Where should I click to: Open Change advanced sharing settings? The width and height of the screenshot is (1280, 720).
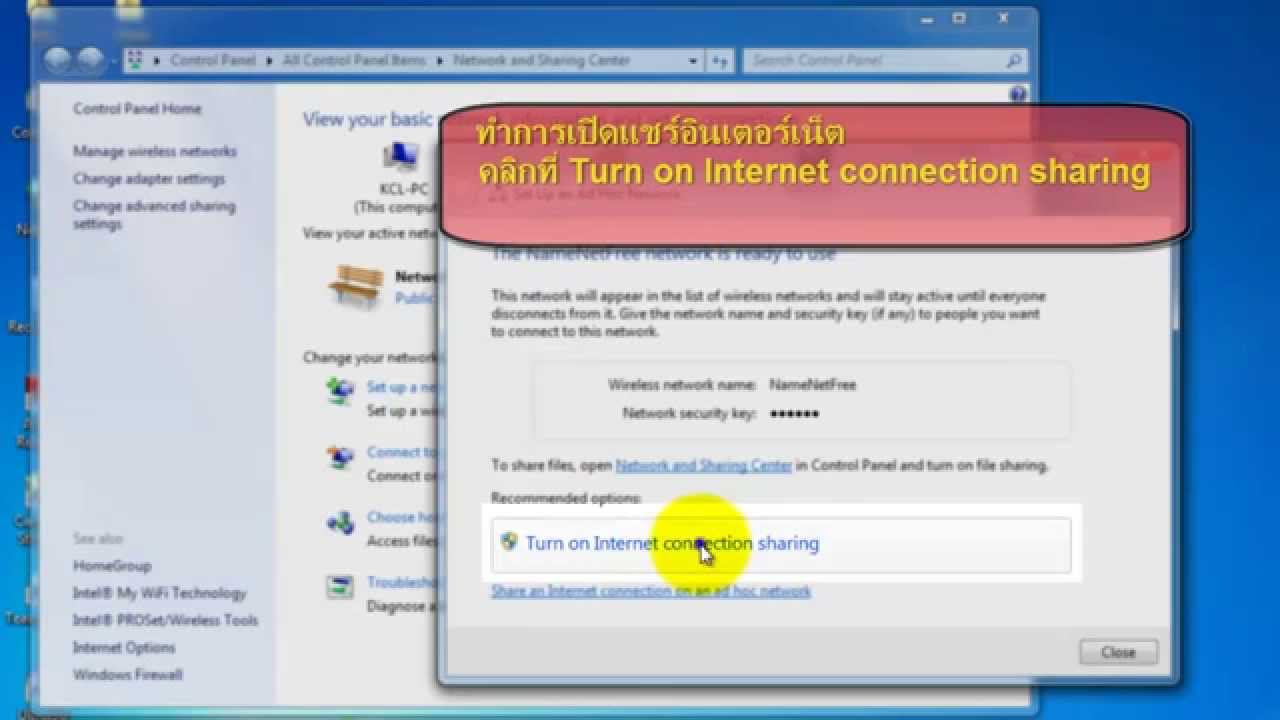pyautogui.click(x=154, y=215)
